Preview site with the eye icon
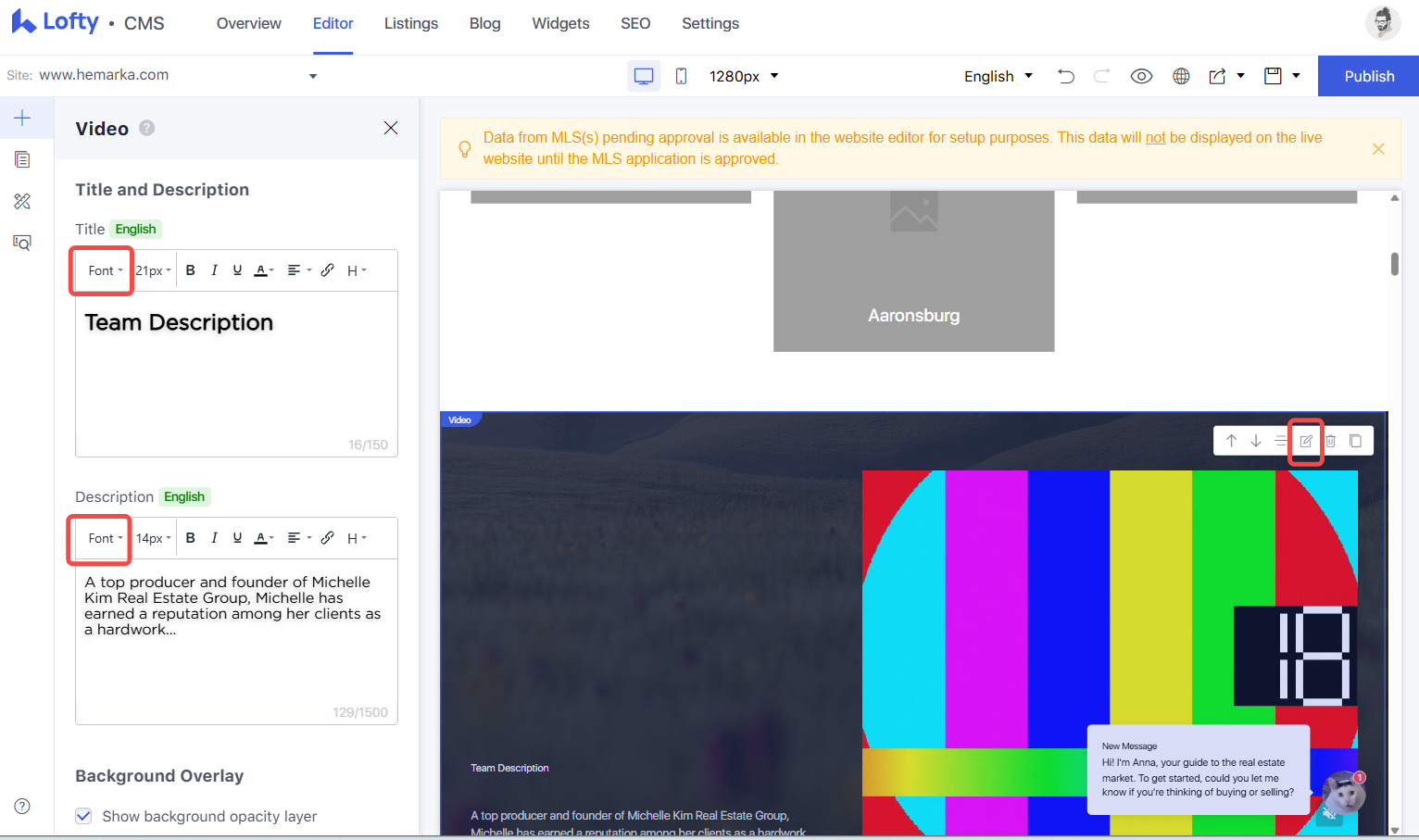This screenshot has height=840, width=1419. click(1141, 76)
